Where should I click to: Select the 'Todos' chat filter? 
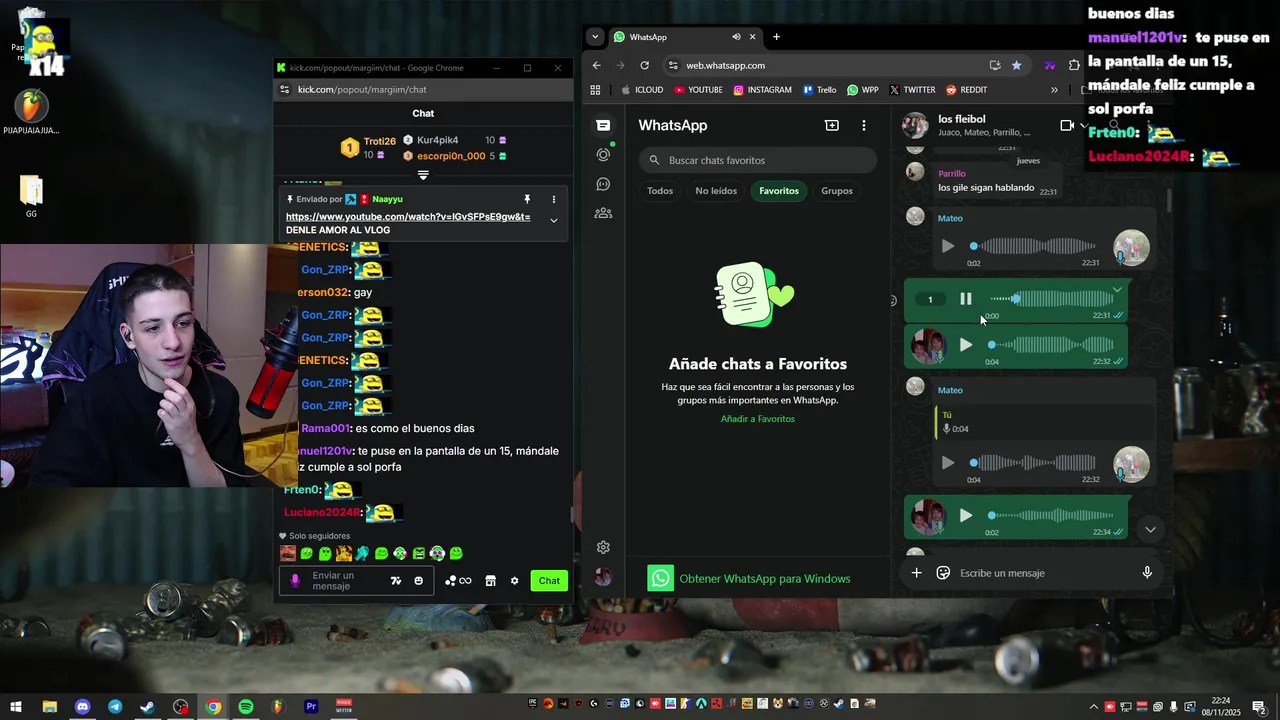tap(660, 191)
